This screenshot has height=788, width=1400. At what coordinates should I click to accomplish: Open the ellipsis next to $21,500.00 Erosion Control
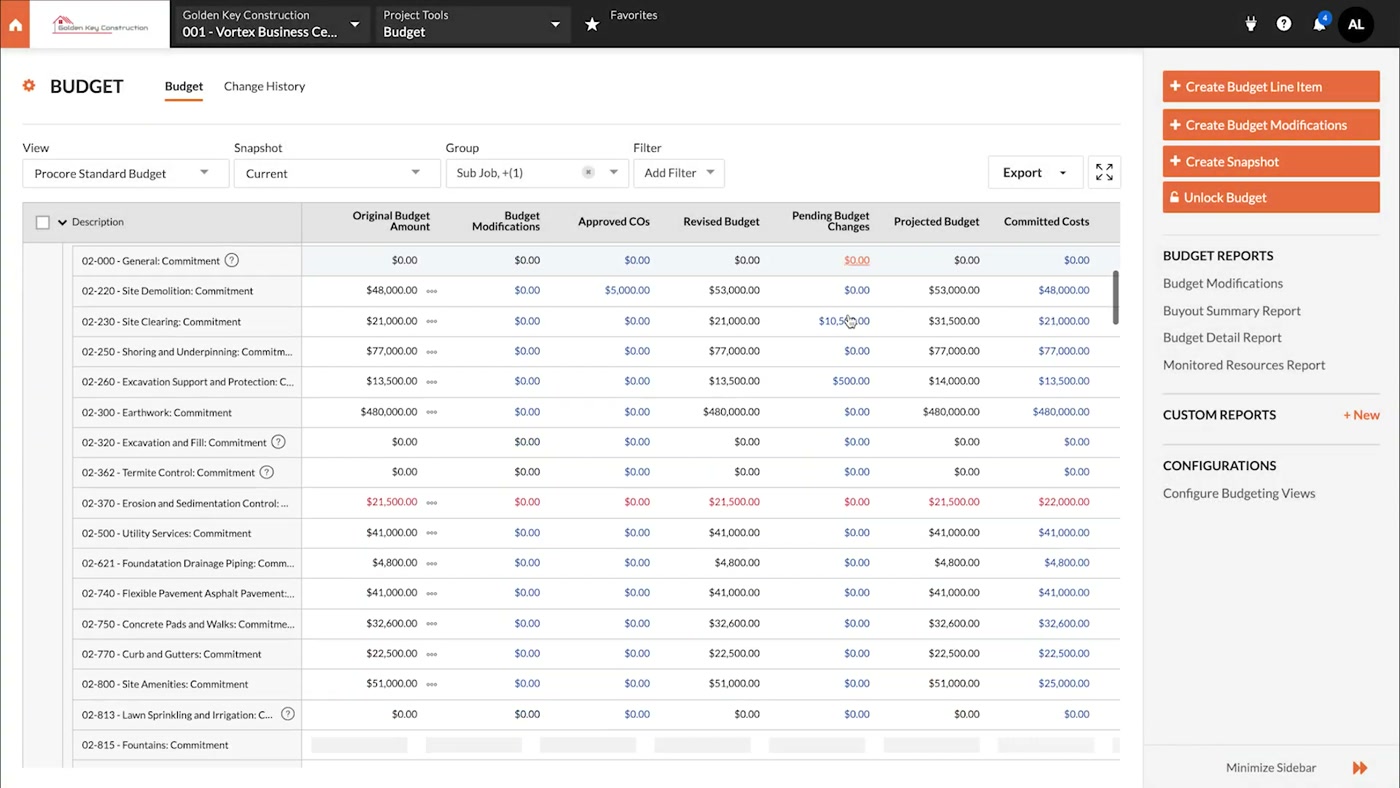(x=432, y=502)
